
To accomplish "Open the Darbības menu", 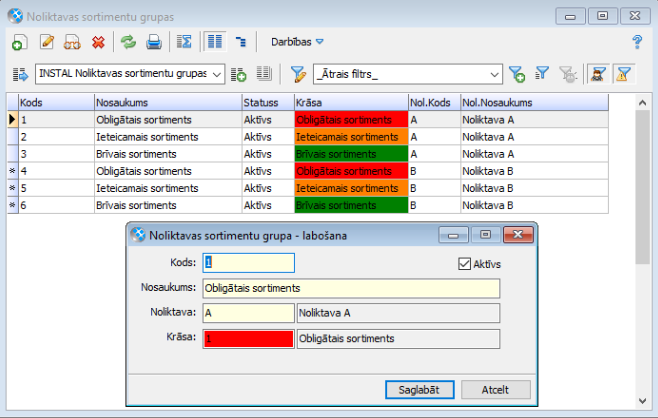I will tap(297, 42).
